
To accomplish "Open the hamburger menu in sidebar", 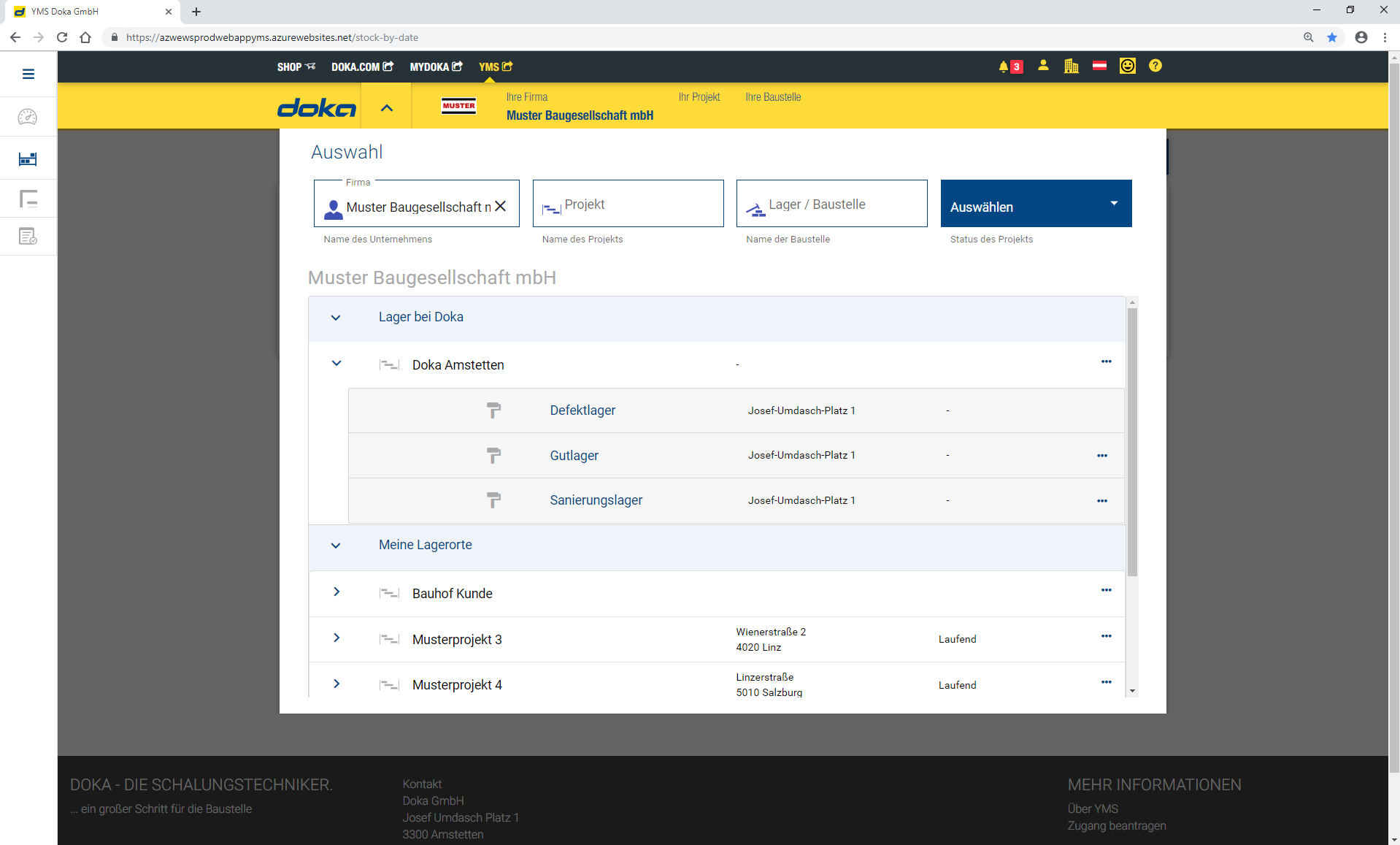I will point(28,74).
